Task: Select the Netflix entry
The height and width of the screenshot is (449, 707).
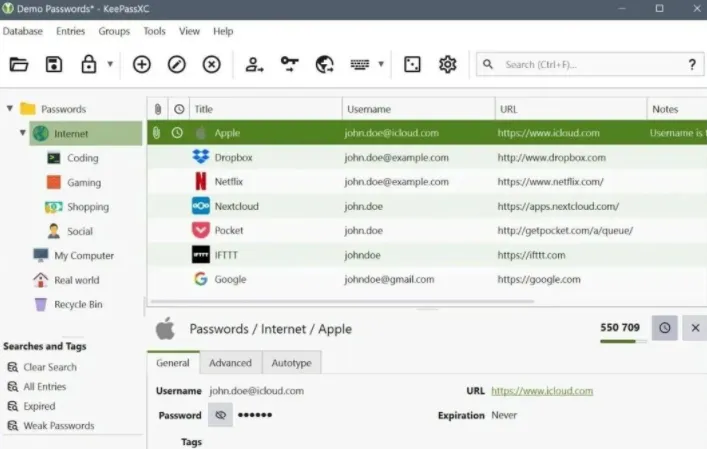Action: coord(427,182)
